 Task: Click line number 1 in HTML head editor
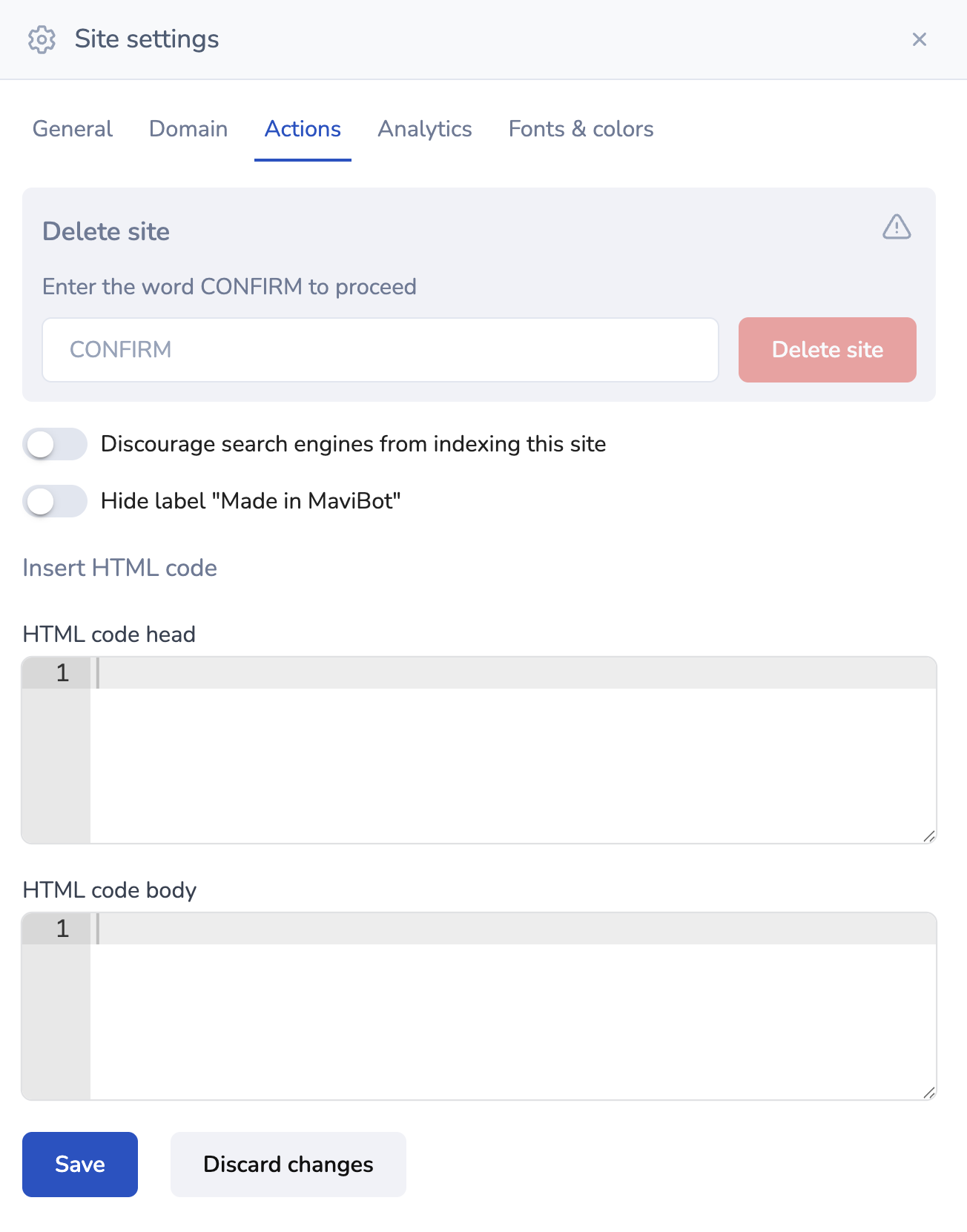(62, 673)
